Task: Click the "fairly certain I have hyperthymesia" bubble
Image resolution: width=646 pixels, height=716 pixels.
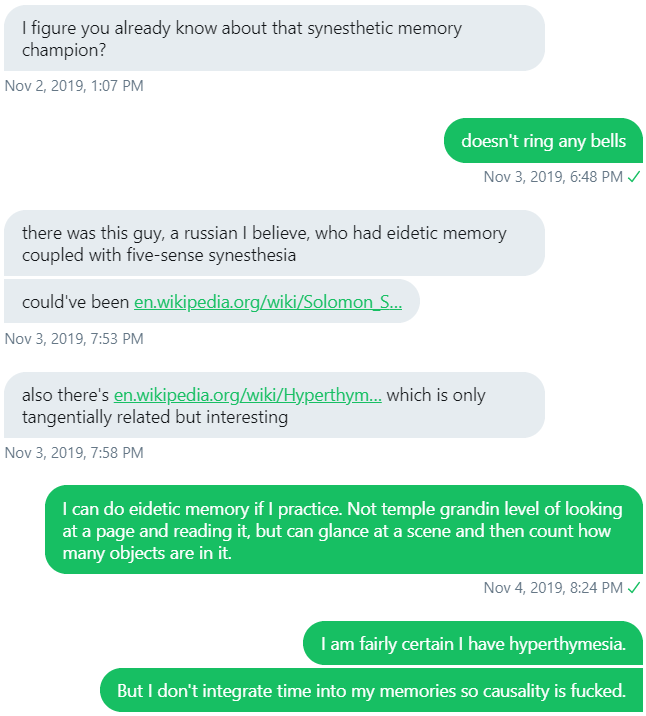Action: [473, 644]
